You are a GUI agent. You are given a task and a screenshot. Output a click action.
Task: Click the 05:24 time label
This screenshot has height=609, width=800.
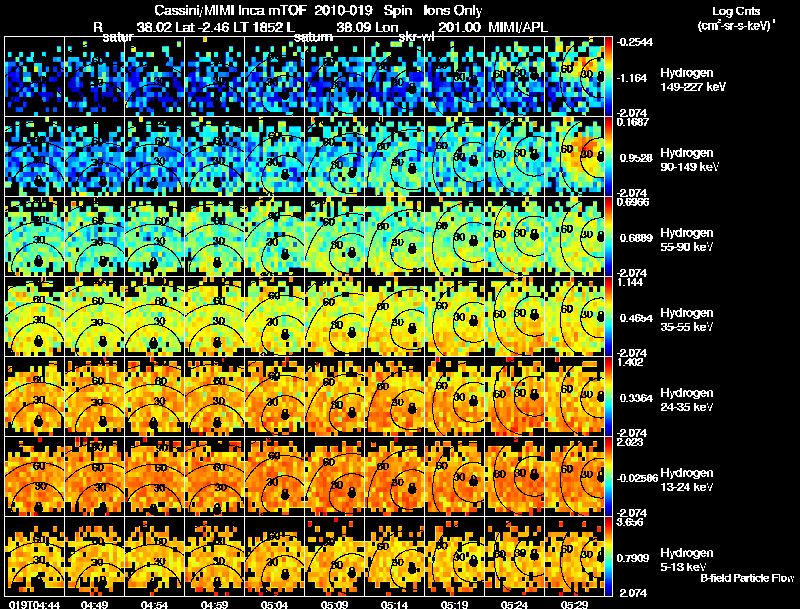point(514,605)
